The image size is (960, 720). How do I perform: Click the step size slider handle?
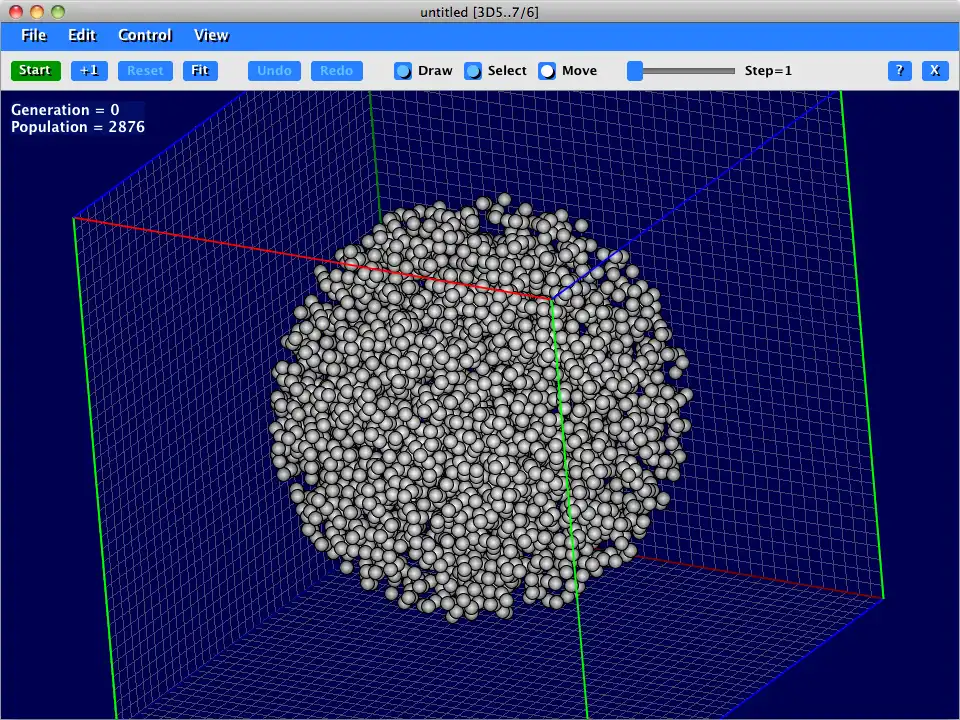[635, 70]
